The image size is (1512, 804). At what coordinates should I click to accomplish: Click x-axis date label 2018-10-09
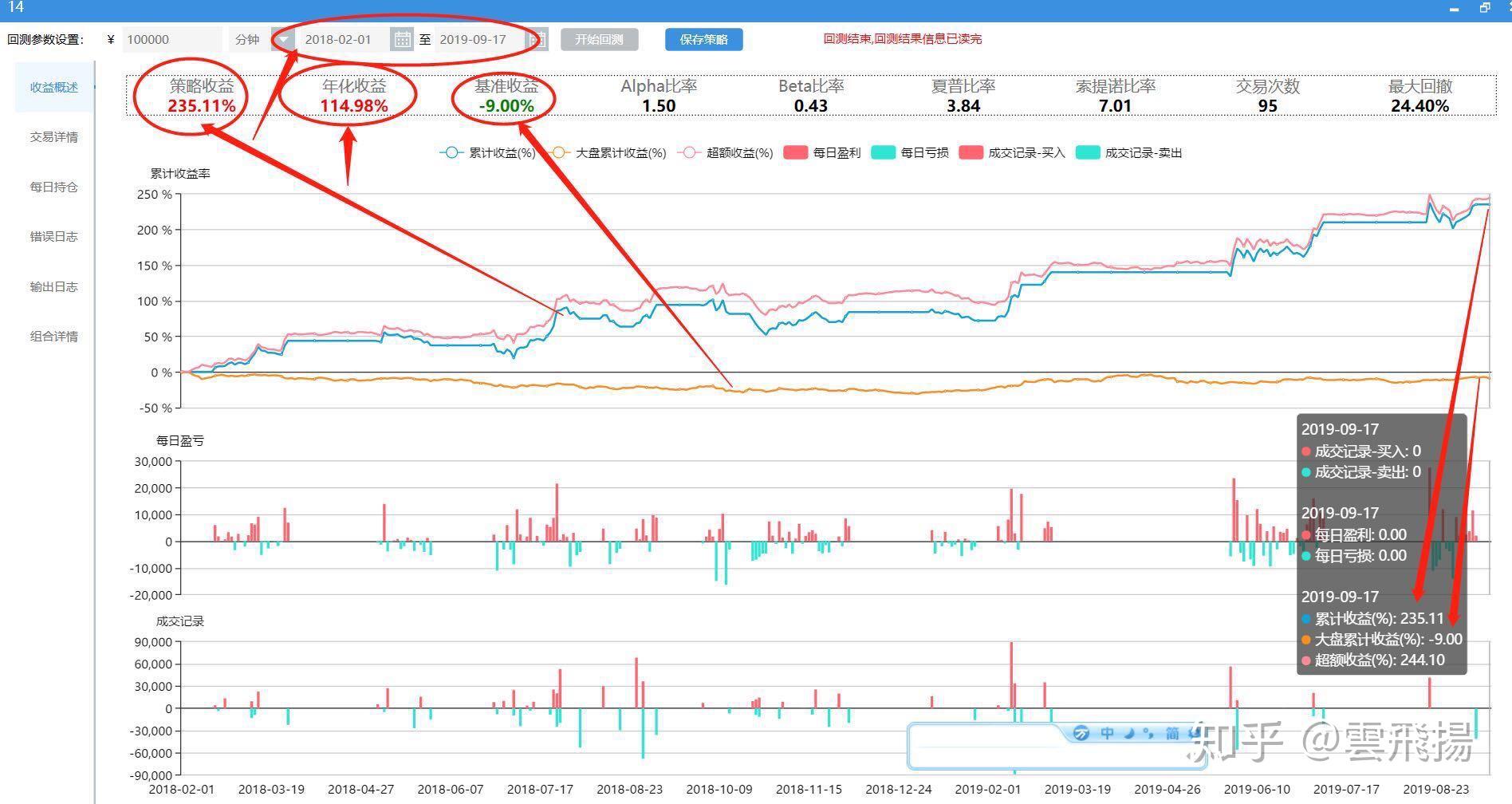pyautogui.click(x=719, y=789)
